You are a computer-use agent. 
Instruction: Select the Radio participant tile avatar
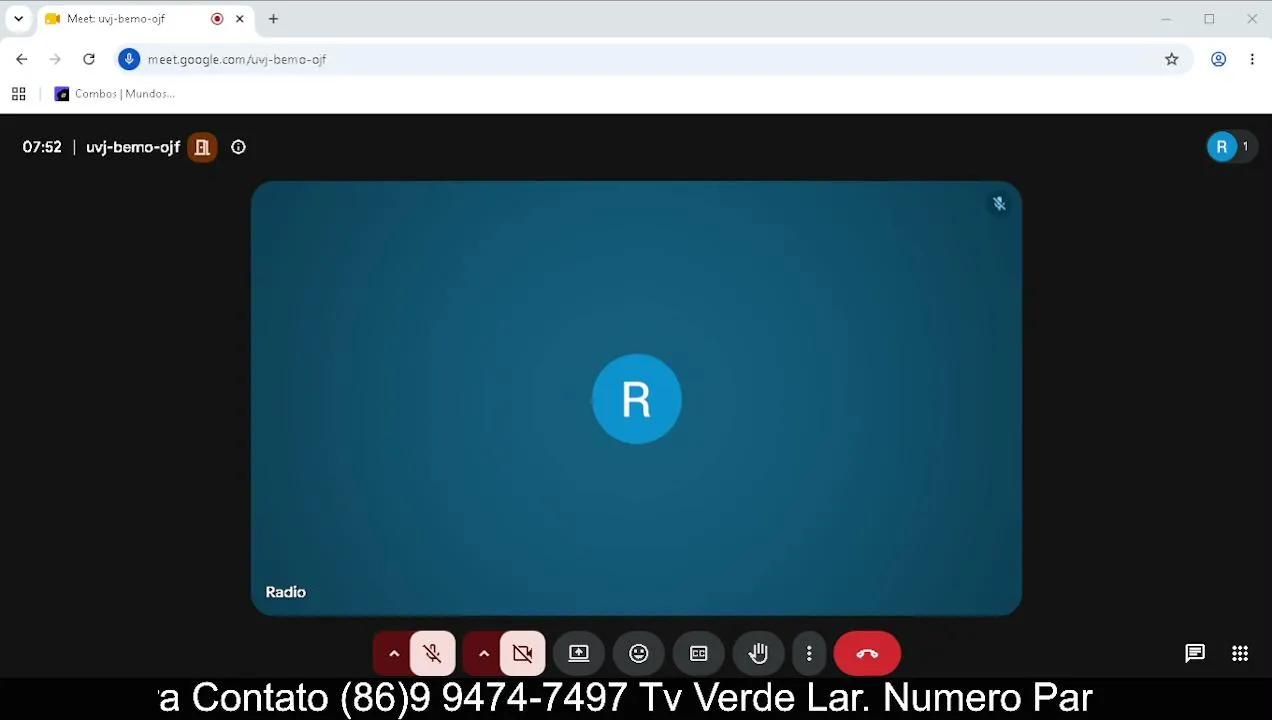(637, 399)
